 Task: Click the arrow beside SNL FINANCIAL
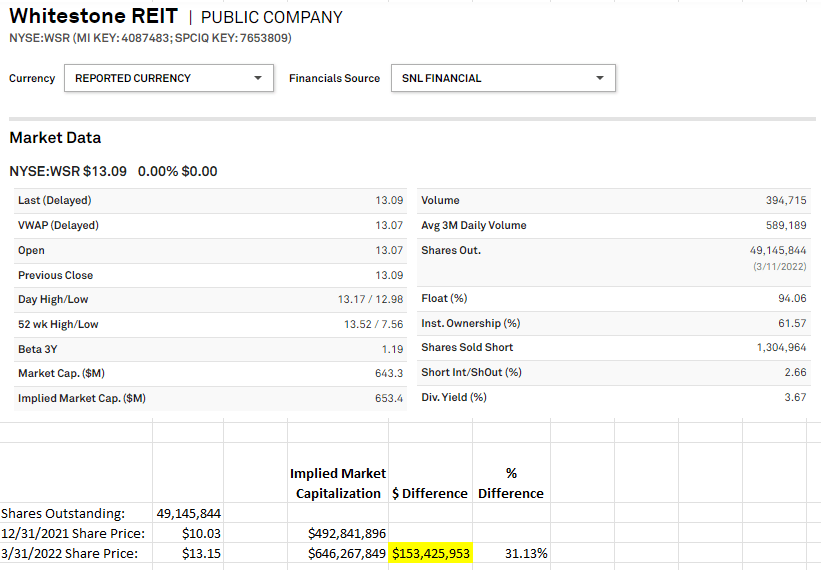pyautogui.click(x=599, y=78)
